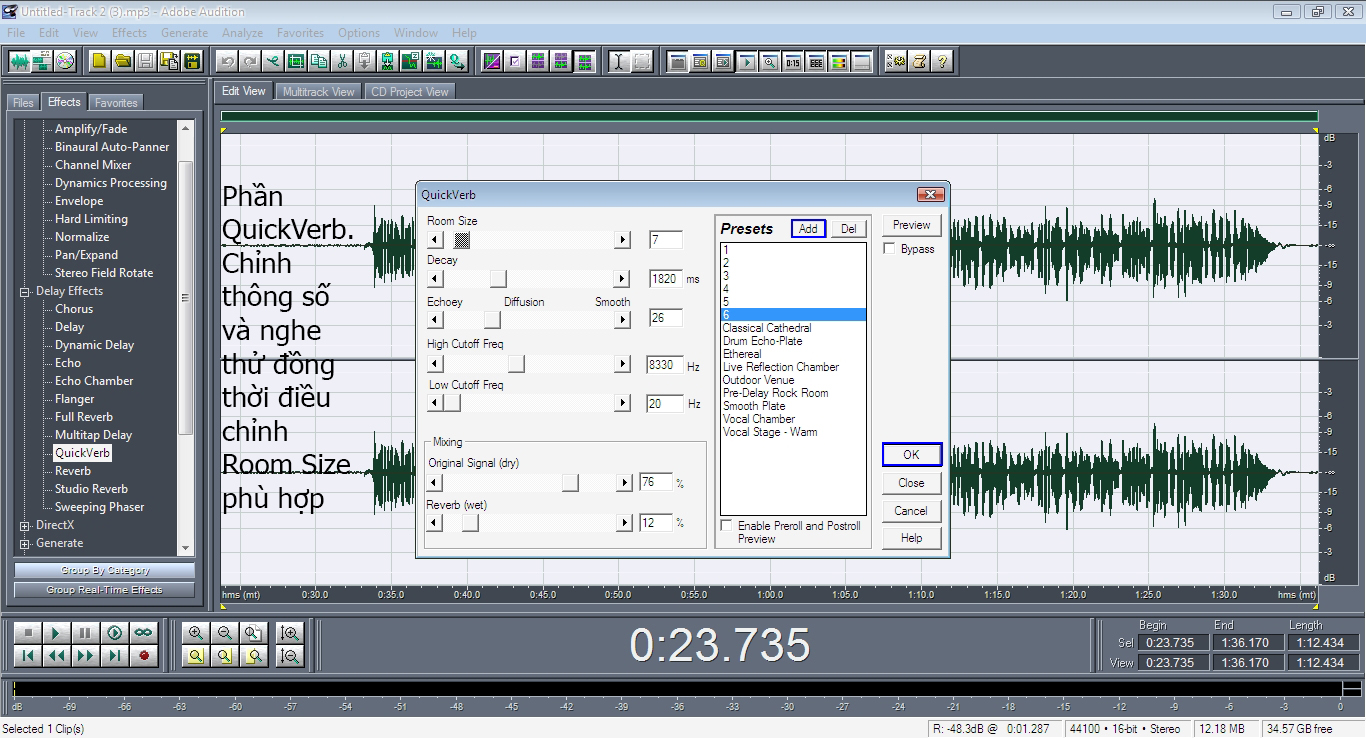The width and height of the screenshot is (1366, 738).
Task: Click the Copy icon in the toolbar
Action: click(x=317, y=61)
